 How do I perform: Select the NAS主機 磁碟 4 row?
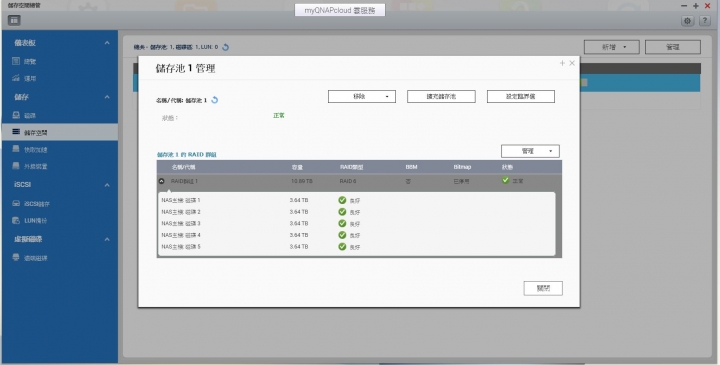point(357,235)
